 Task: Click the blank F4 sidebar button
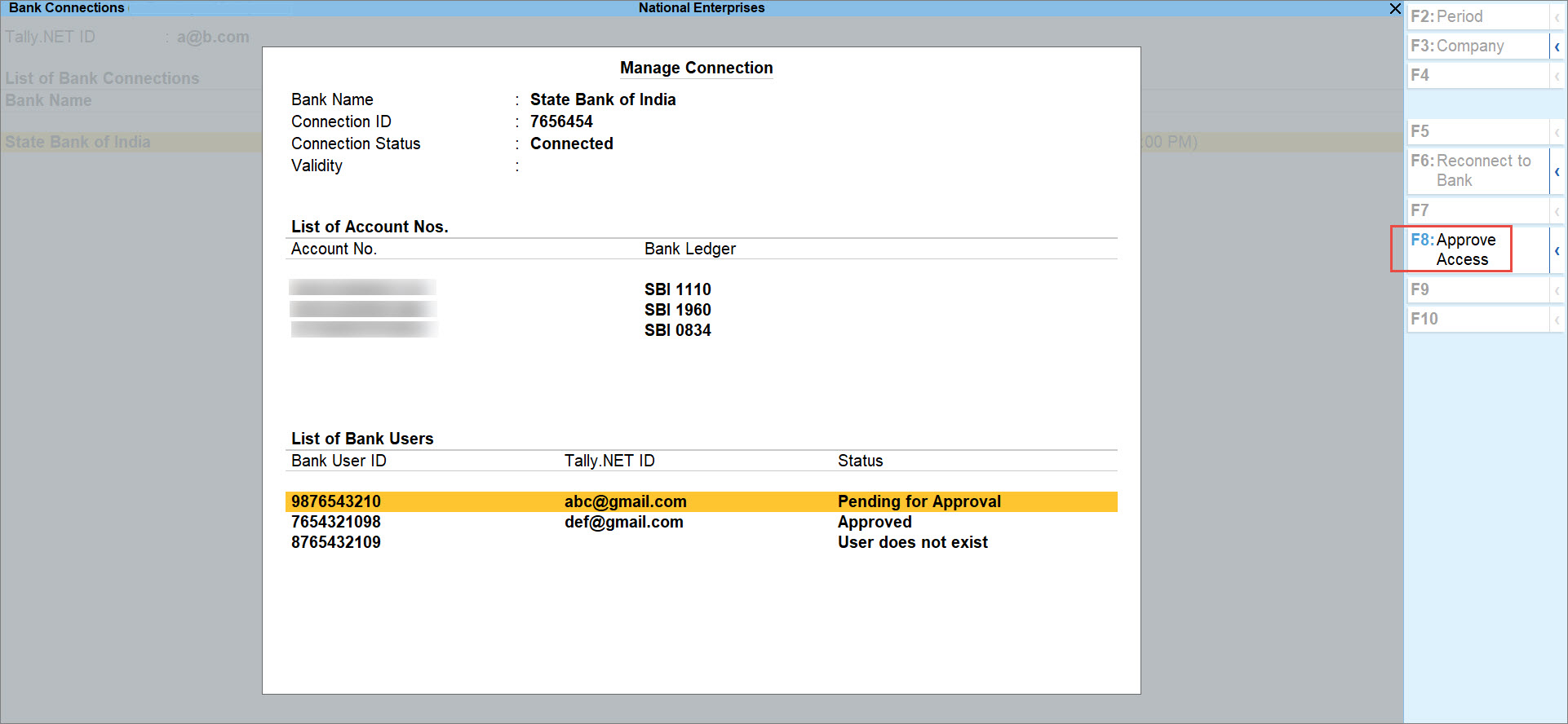(x=1477, y=75)
